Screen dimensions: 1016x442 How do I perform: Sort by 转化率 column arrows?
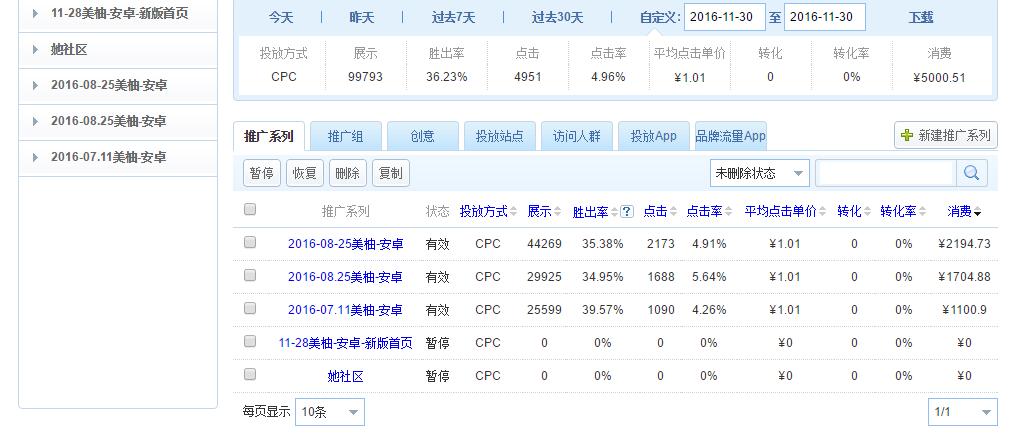(x=922, y=212)
